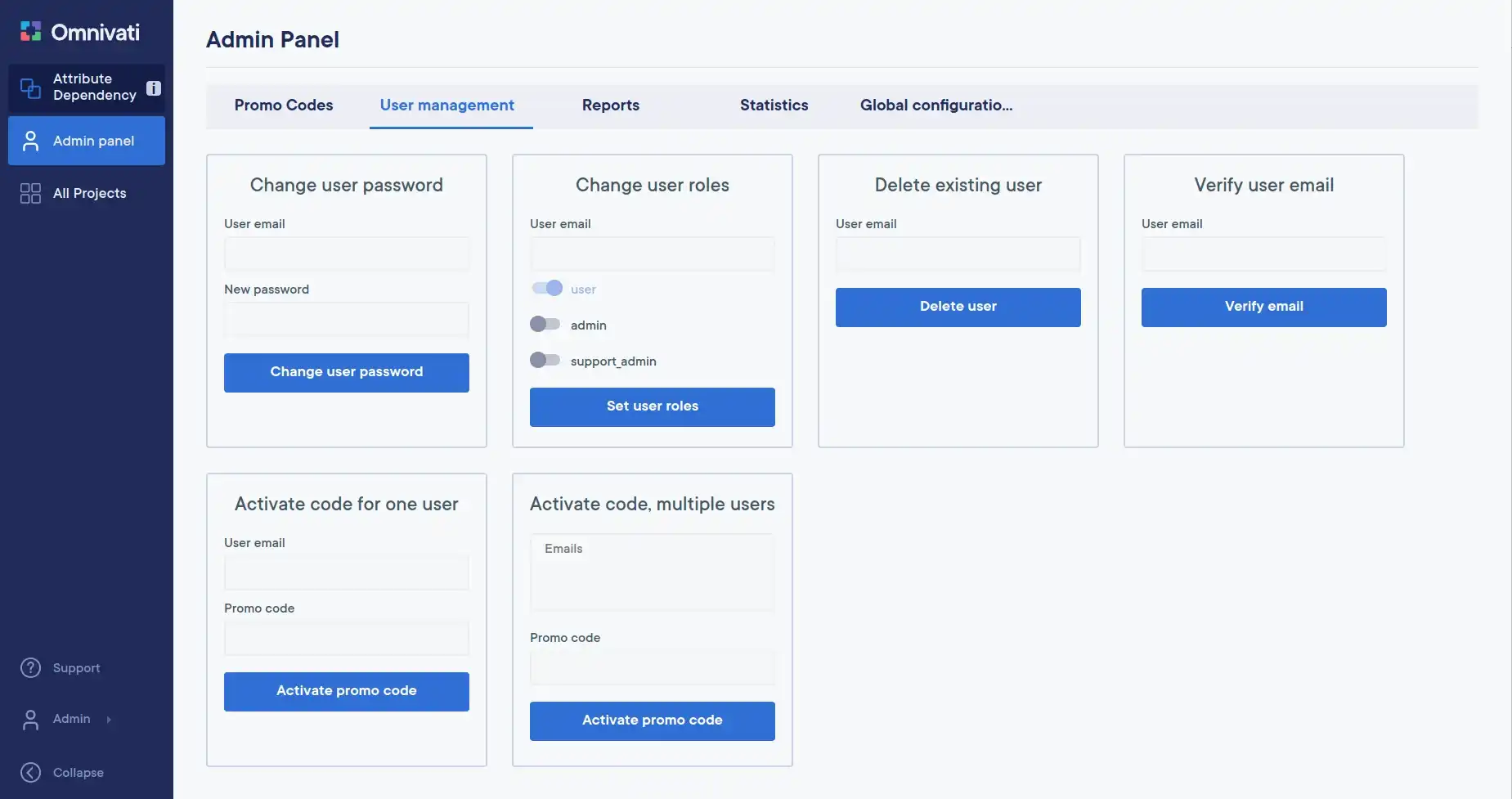Disable the user role toggle
The image size is (1512, 799).
[546, 288]
